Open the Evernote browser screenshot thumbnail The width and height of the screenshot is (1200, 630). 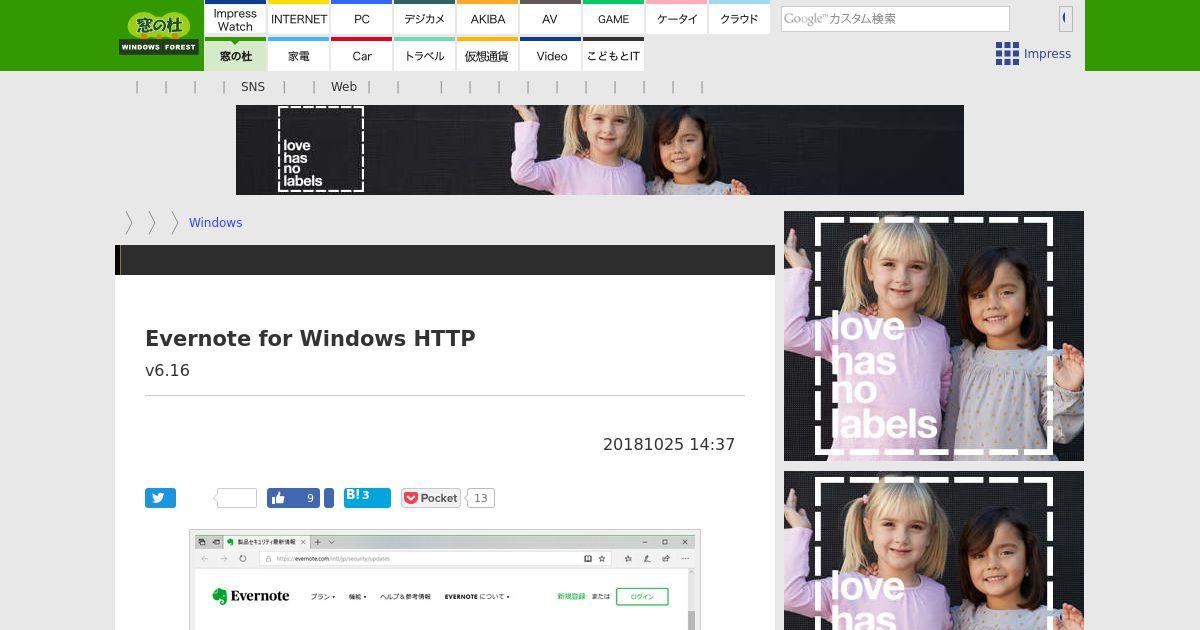[x=445, y=580]
